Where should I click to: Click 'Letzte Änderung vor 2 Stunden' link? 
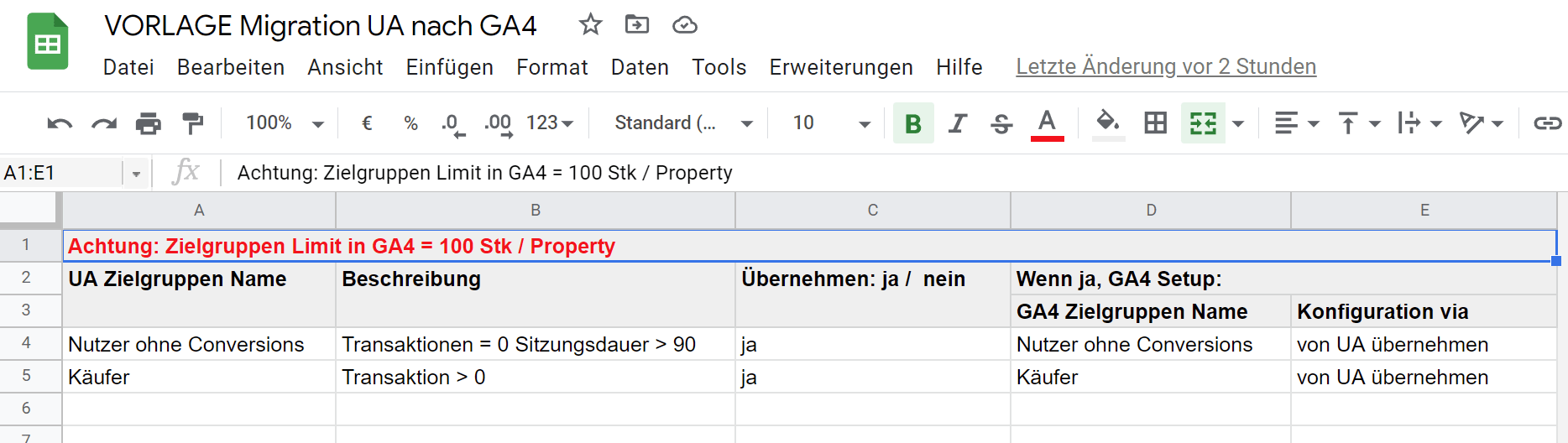tap(1165, 66)
